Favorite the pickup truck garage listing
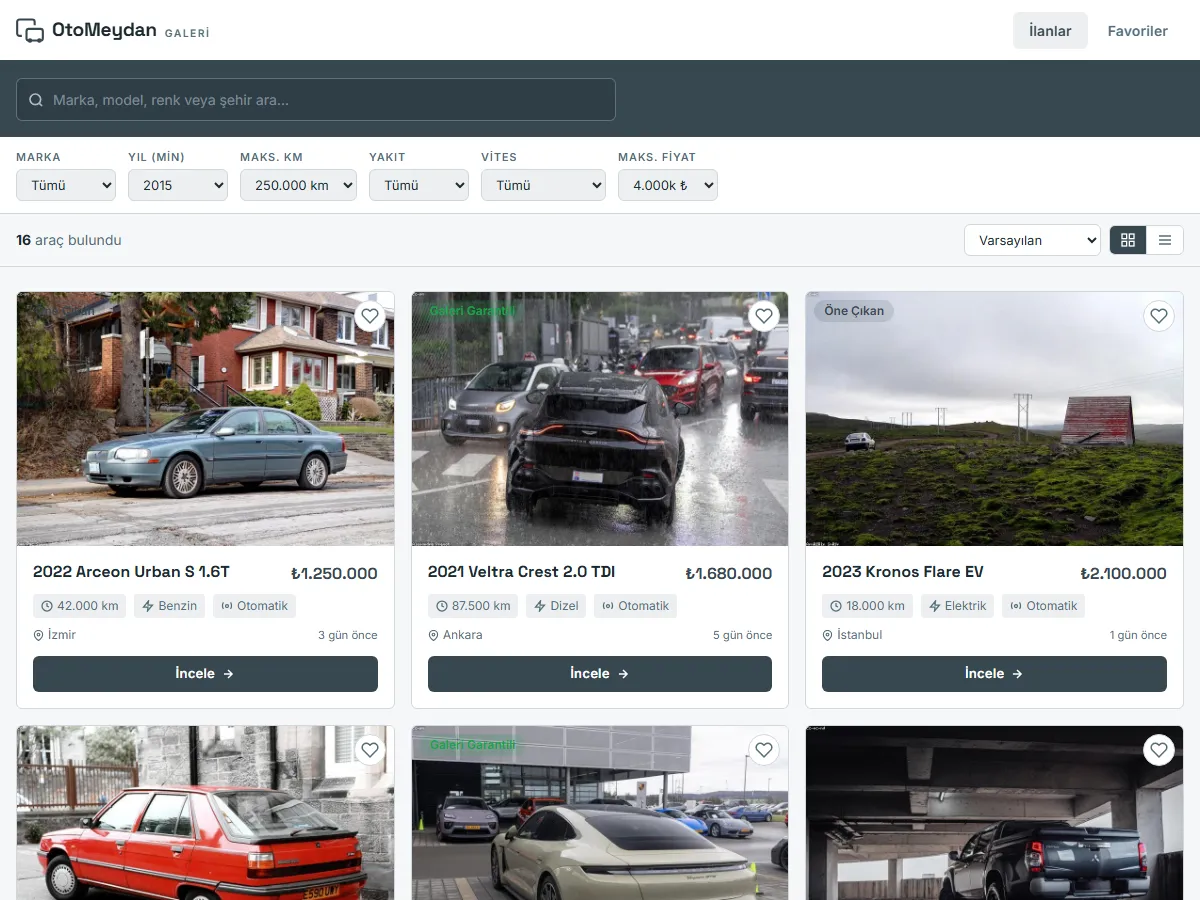Viewport: 1200px width, 900px height. point(1159,750)
